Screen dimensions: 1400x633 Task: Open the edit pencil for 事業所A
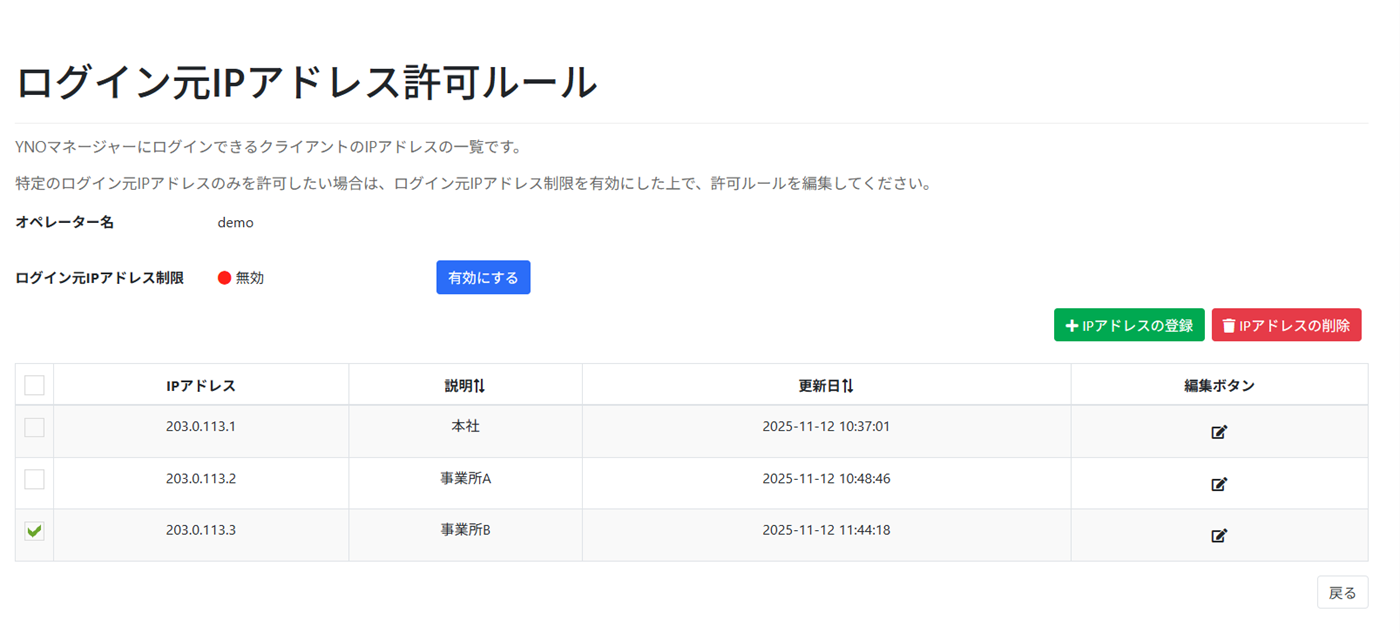(1219, 484)
